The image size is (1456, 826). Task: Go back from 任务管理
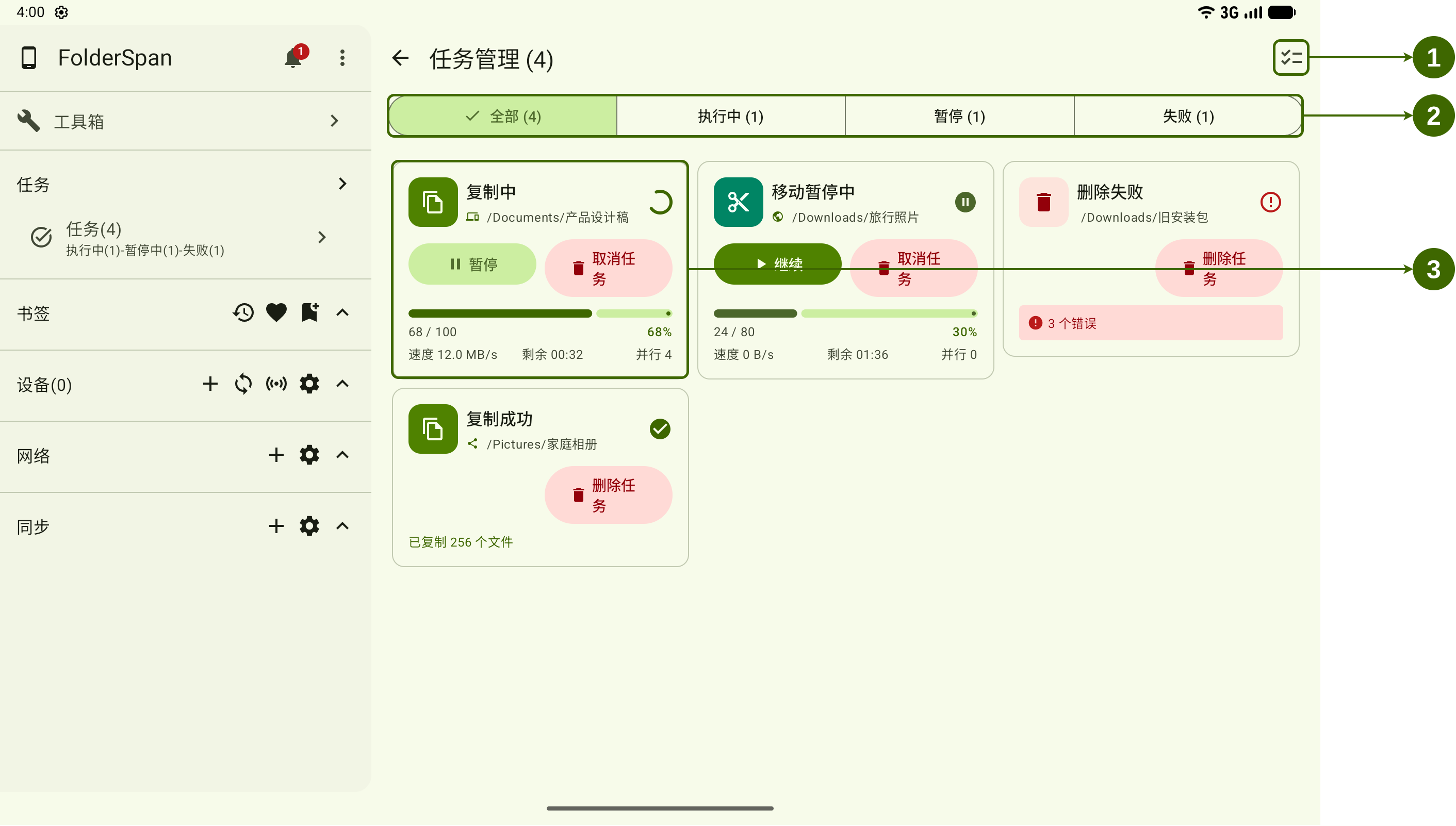[x=401, y=57]
